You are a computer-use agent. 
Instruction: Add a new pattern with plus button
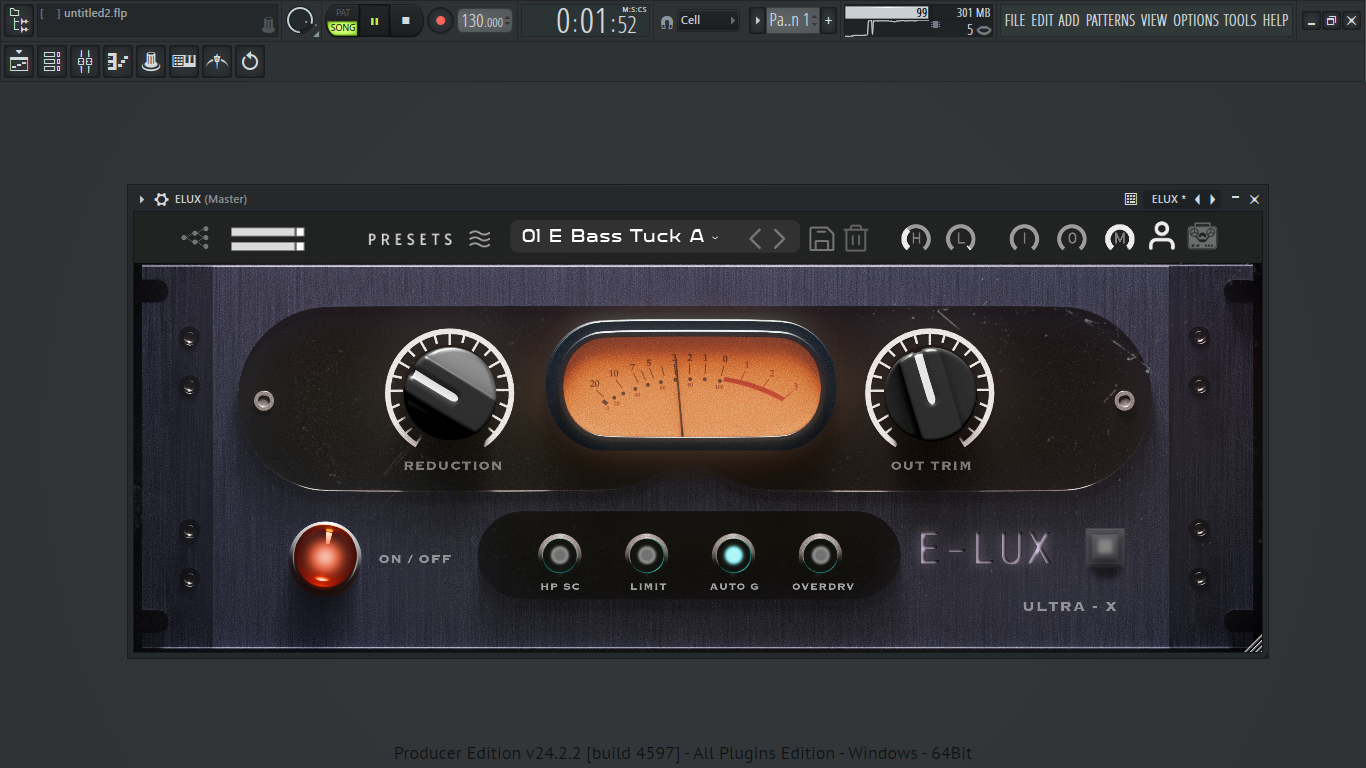(828, 20)
